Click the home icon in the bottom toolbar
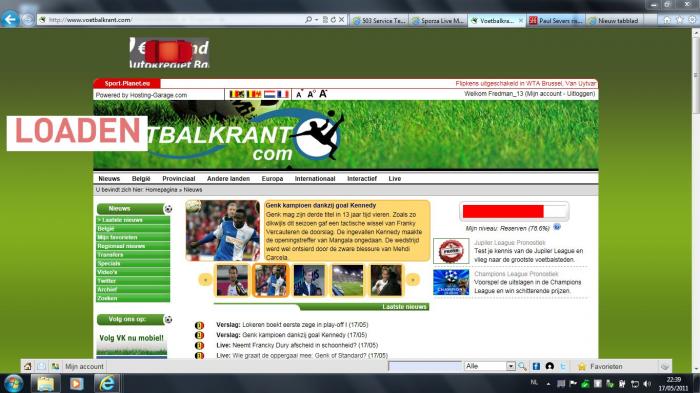700x393 pixels. point(28,366)
